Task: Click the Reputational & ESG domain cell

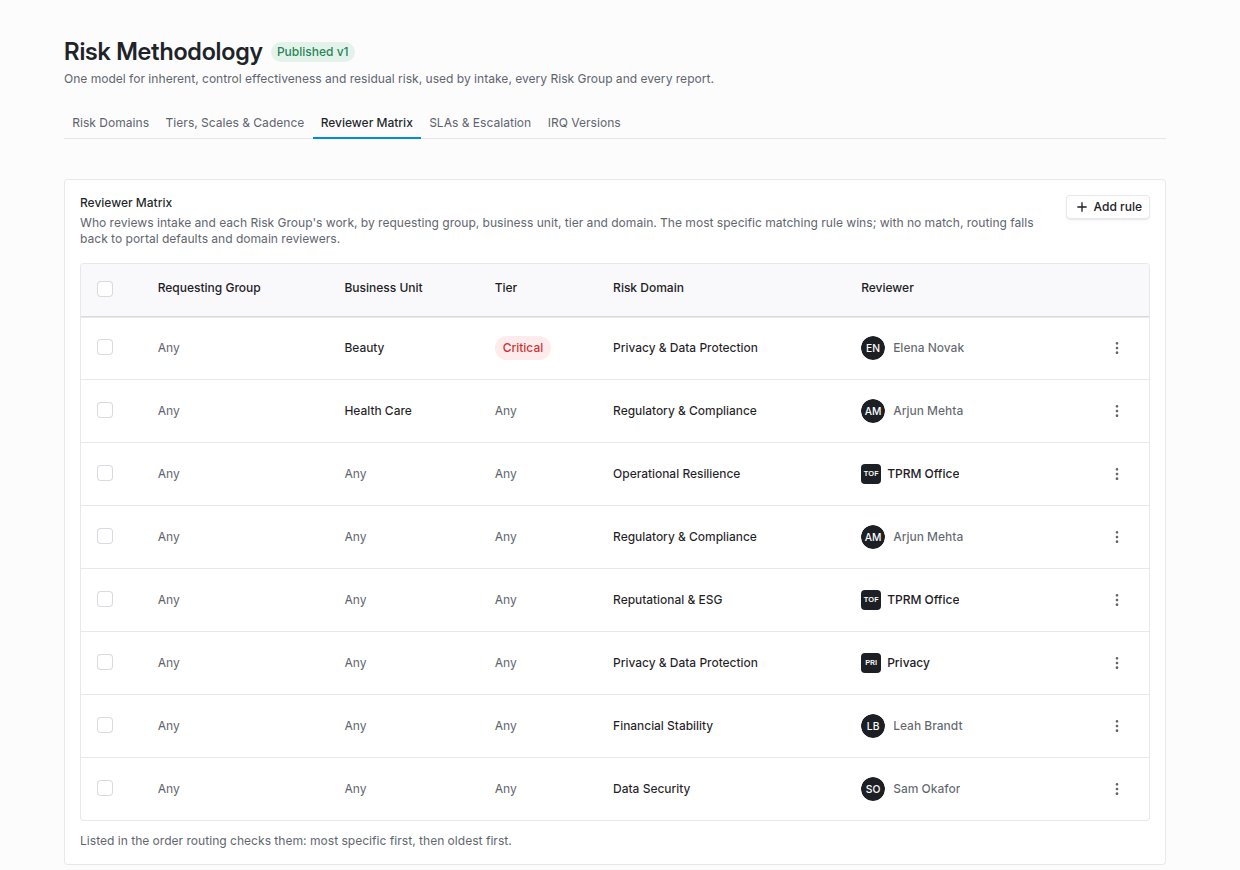Action: click(x=667, y=600)
